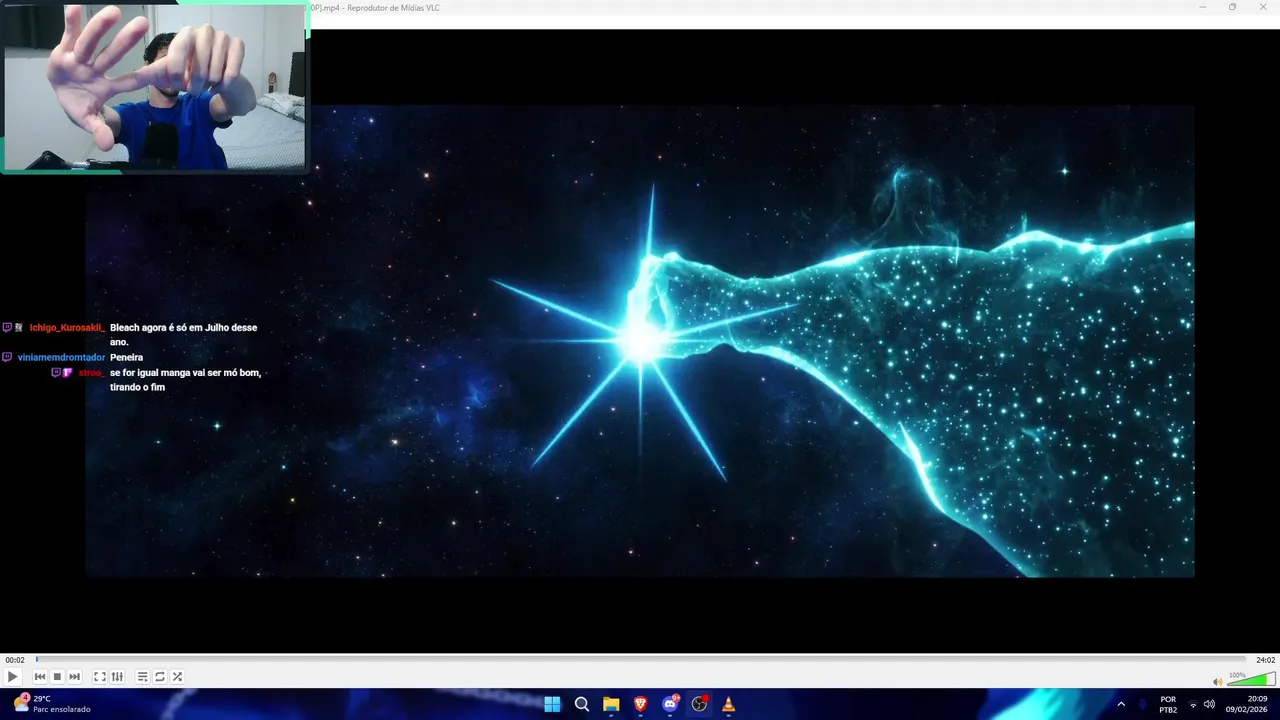Open File Explorer from the taskbar
This screenshot has height=720, width=1280.
611,704
